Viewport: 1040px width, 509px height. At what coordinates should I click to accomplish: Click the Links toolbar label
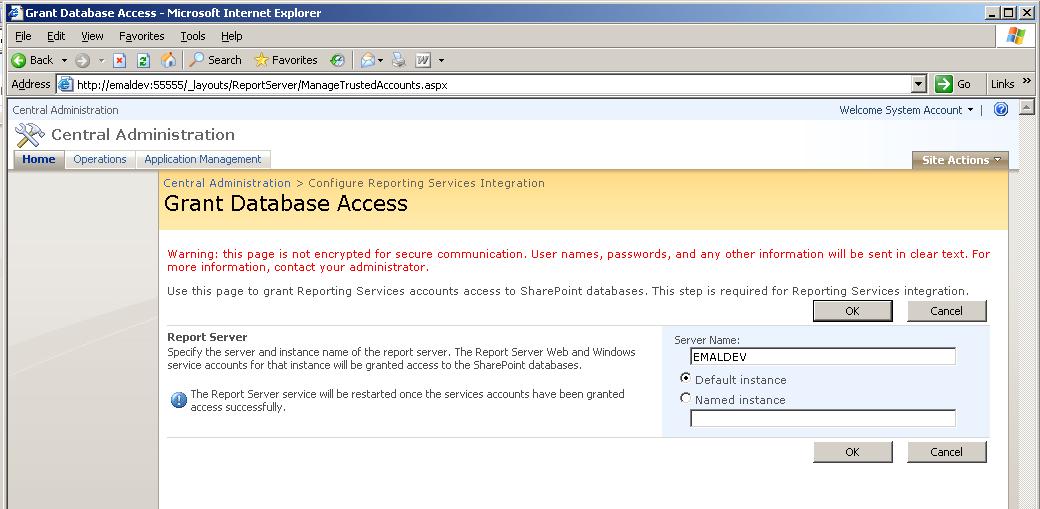(x=1002, y=84)
